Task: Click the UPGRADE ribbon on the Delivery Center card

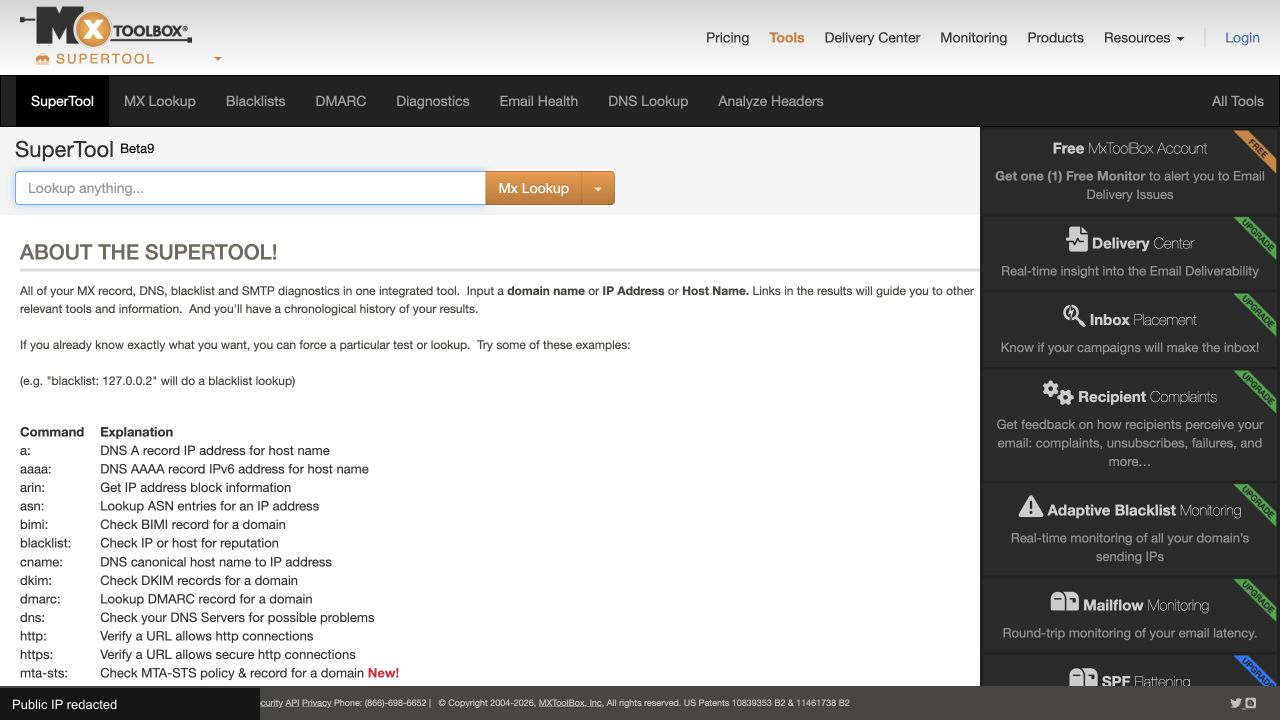Action: pos(1258,237)
